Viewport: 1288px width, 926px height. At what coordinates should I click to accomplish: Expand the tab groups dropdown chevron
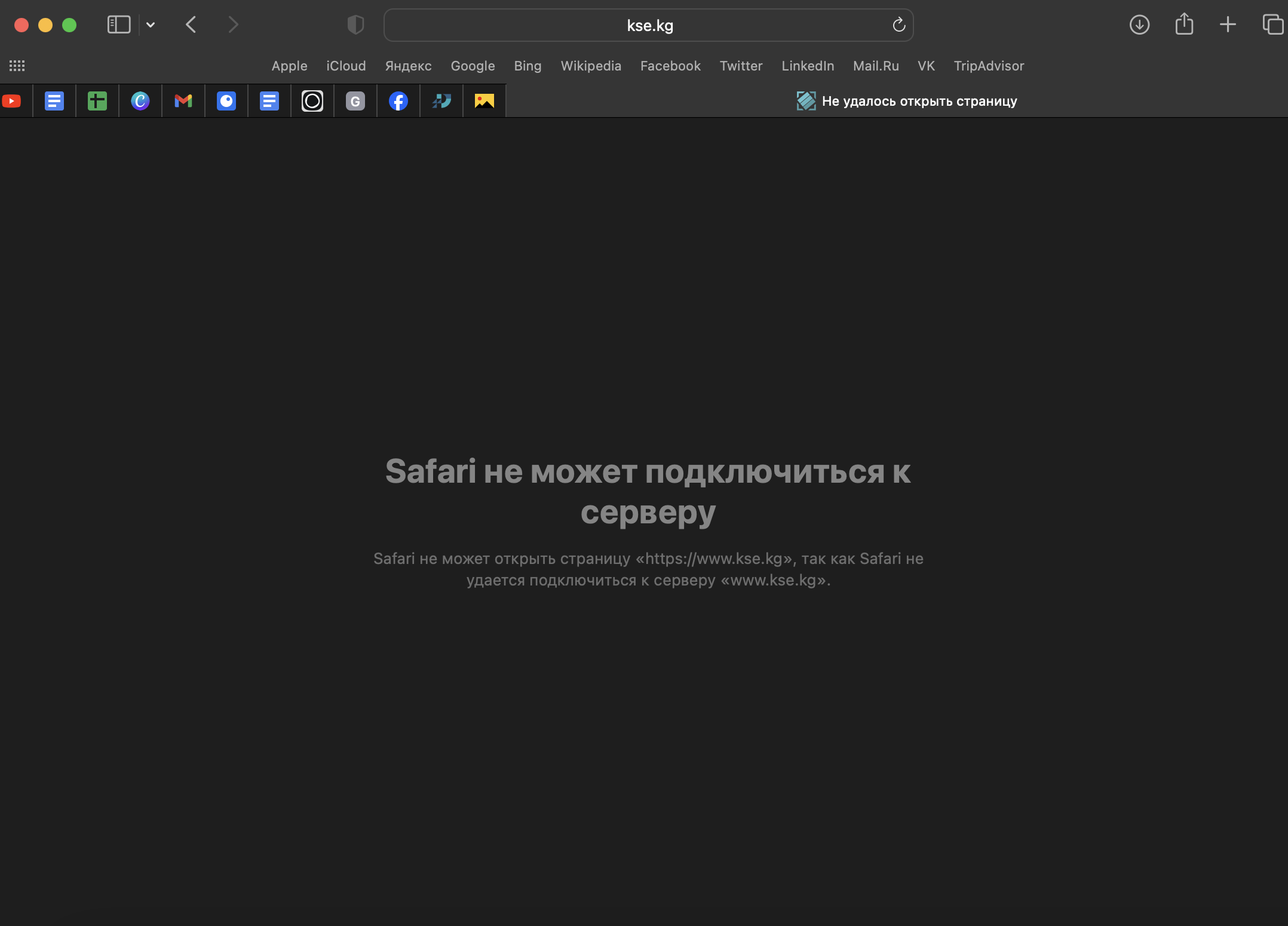pos(151,25)
